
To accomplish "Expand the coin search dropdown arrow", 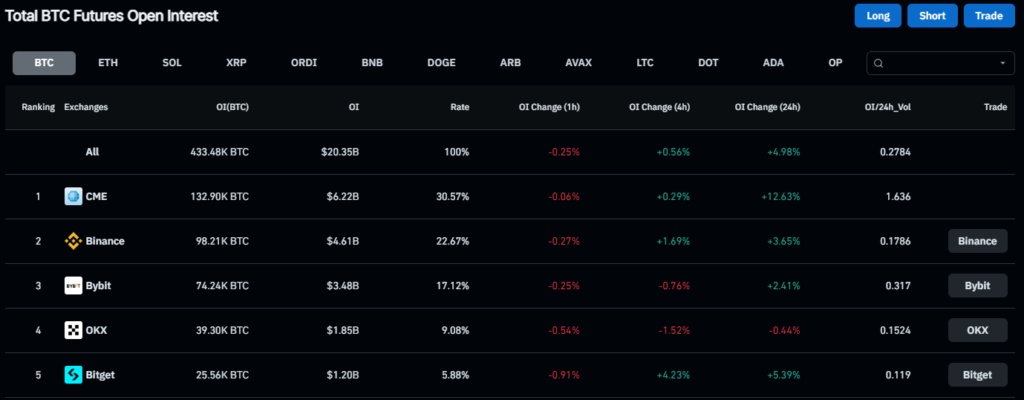I will coord(1002,63).
